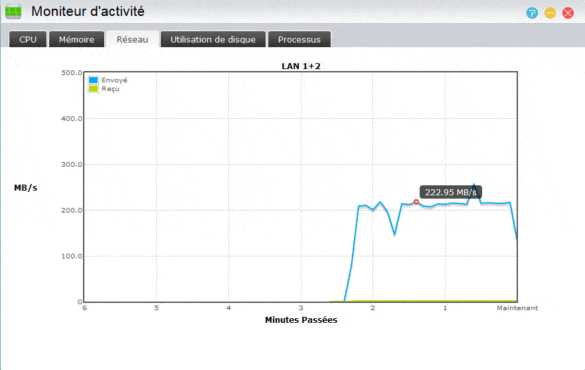Click the green Reçu legend swatch

[x=93, y=89]
